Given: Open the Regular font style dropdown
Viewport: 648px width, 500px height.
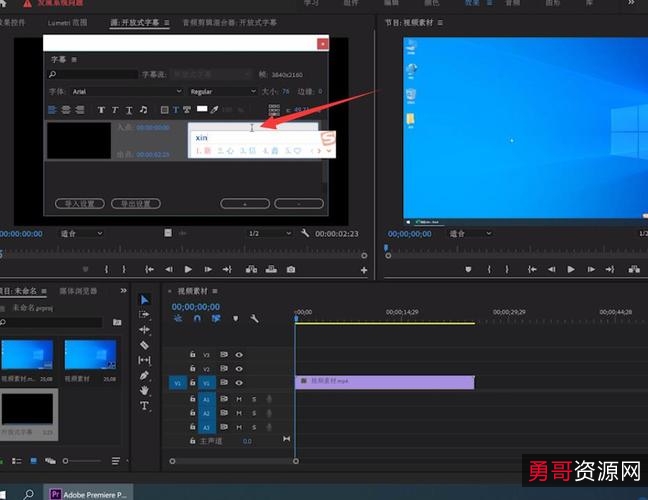Looking at the screenshot, I should 222,92.
